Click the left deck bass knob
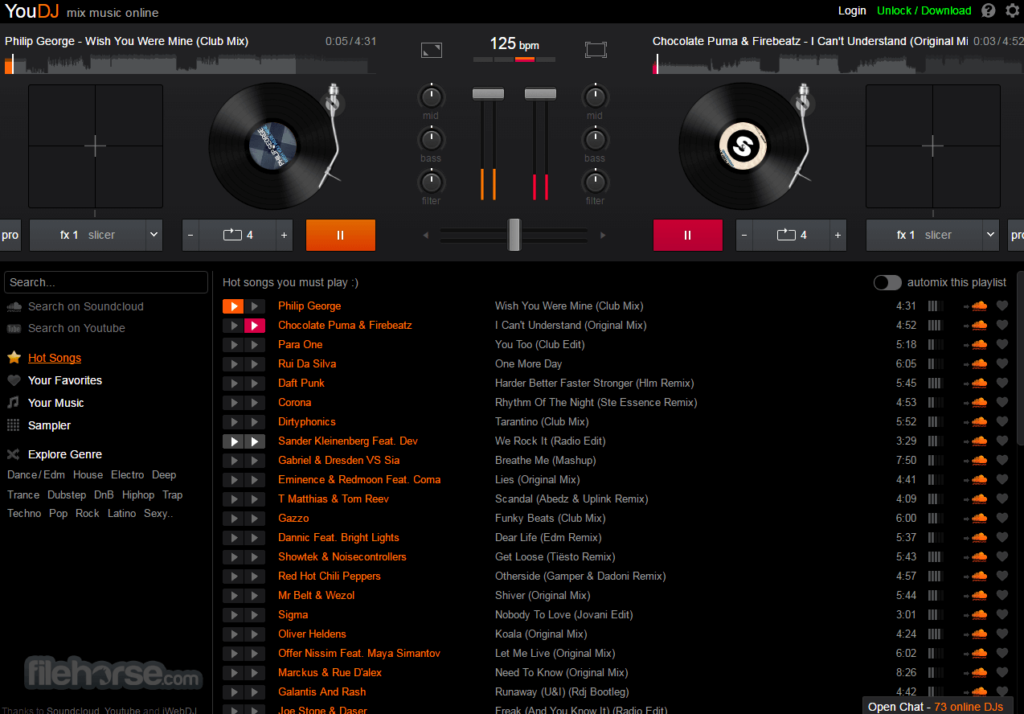The width and height of the screenshot is (1024, 714). pos(430,140)
